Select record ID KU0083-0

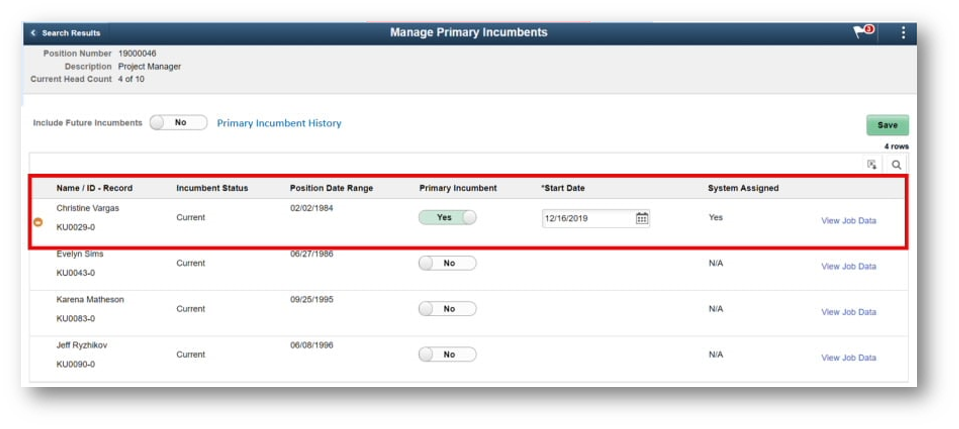point(75,319)
